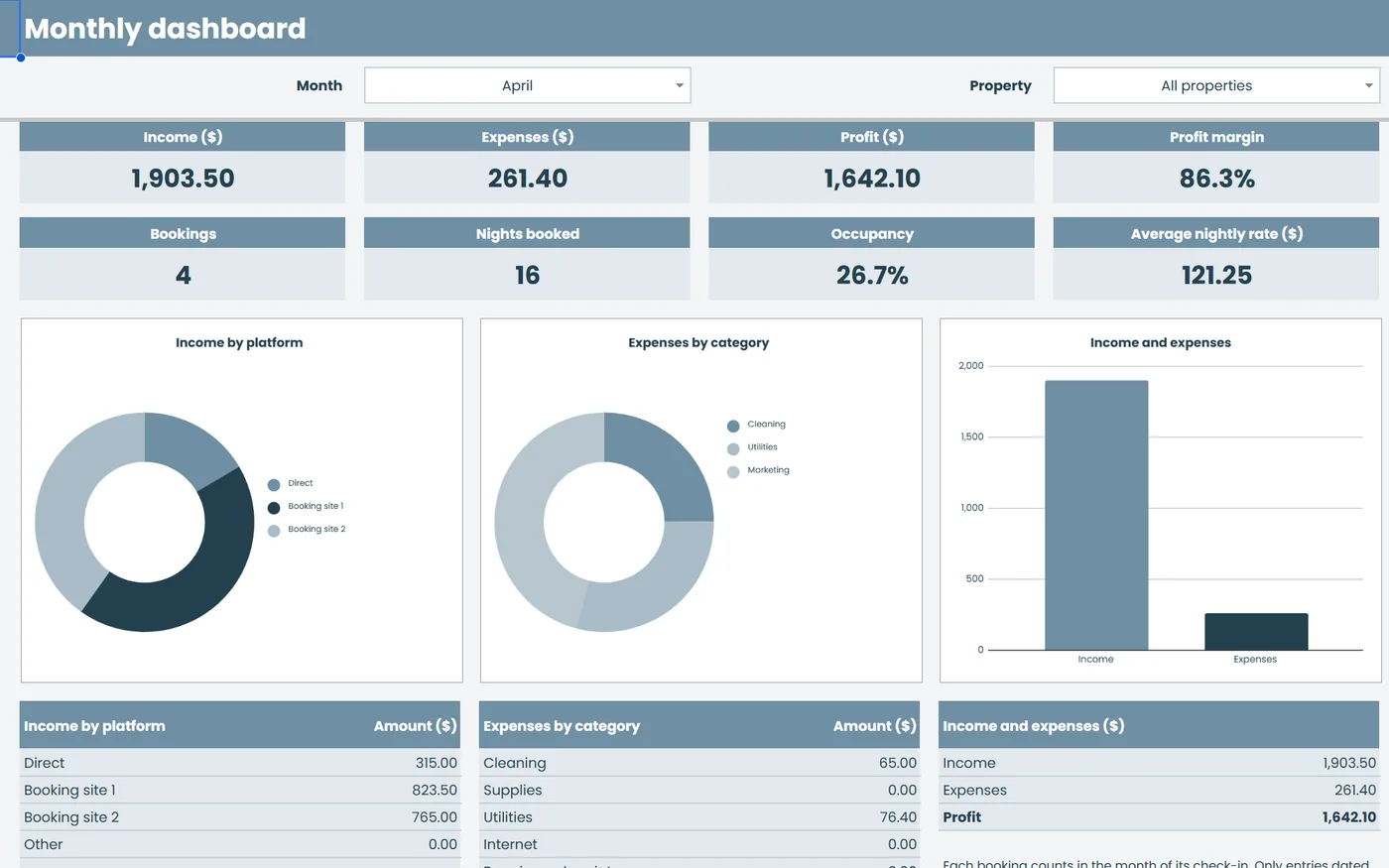
Task: Click the Bookings value 4
Action: 183,275
